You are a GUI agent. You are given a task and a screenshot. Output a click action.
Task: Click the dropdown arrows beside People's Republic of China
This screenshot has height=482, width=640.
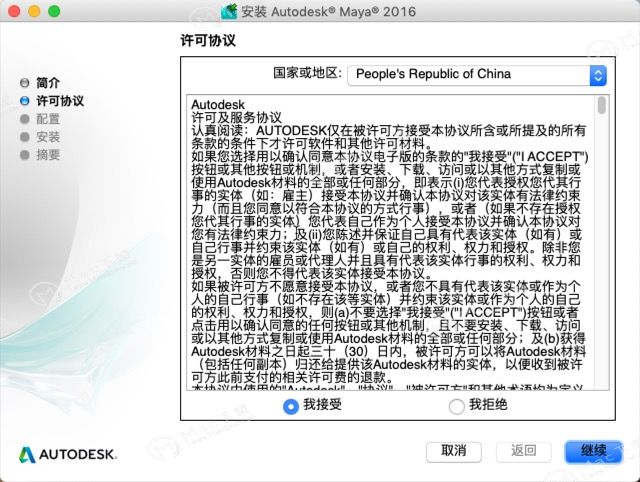point(598,76)
